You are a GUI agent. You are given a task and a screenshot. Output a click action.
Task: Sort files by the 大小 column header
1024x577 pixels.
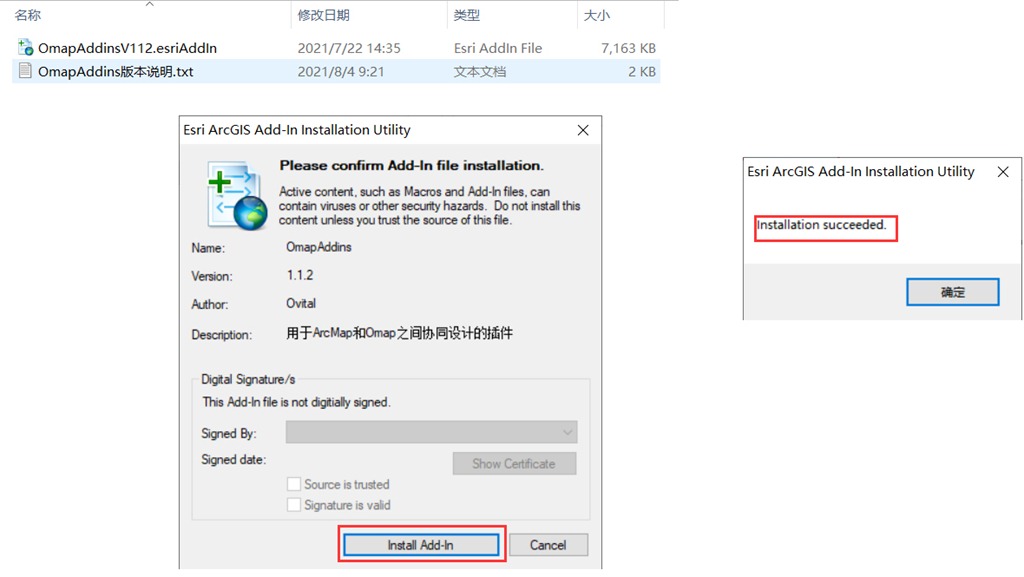[596, 15]
